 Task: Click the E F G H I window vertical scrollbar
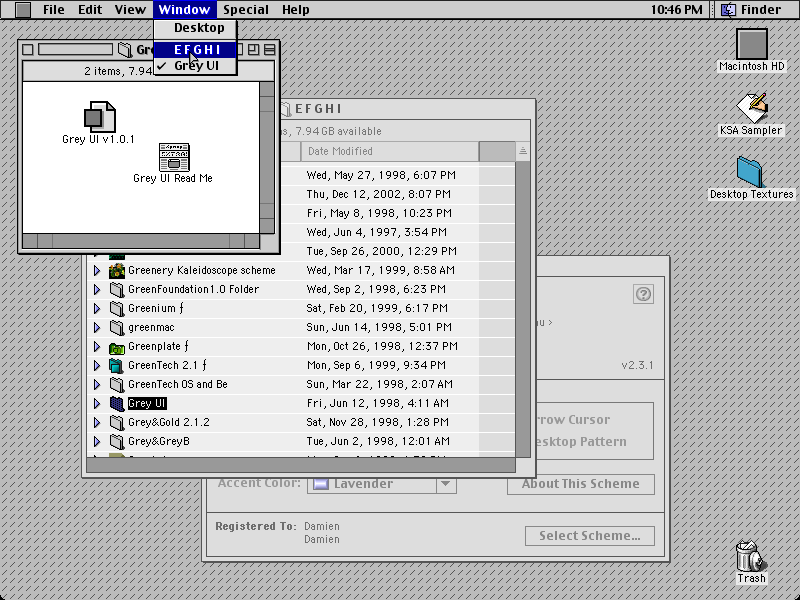click(522, 308)
